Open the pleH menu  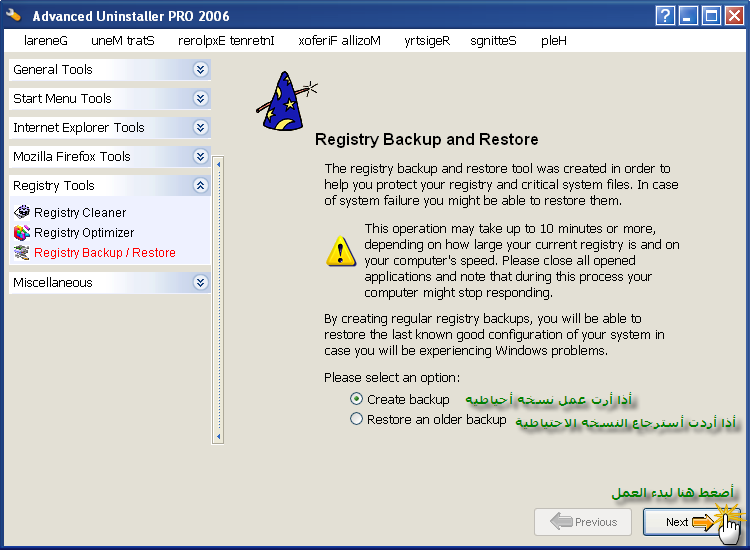point(553,41)
